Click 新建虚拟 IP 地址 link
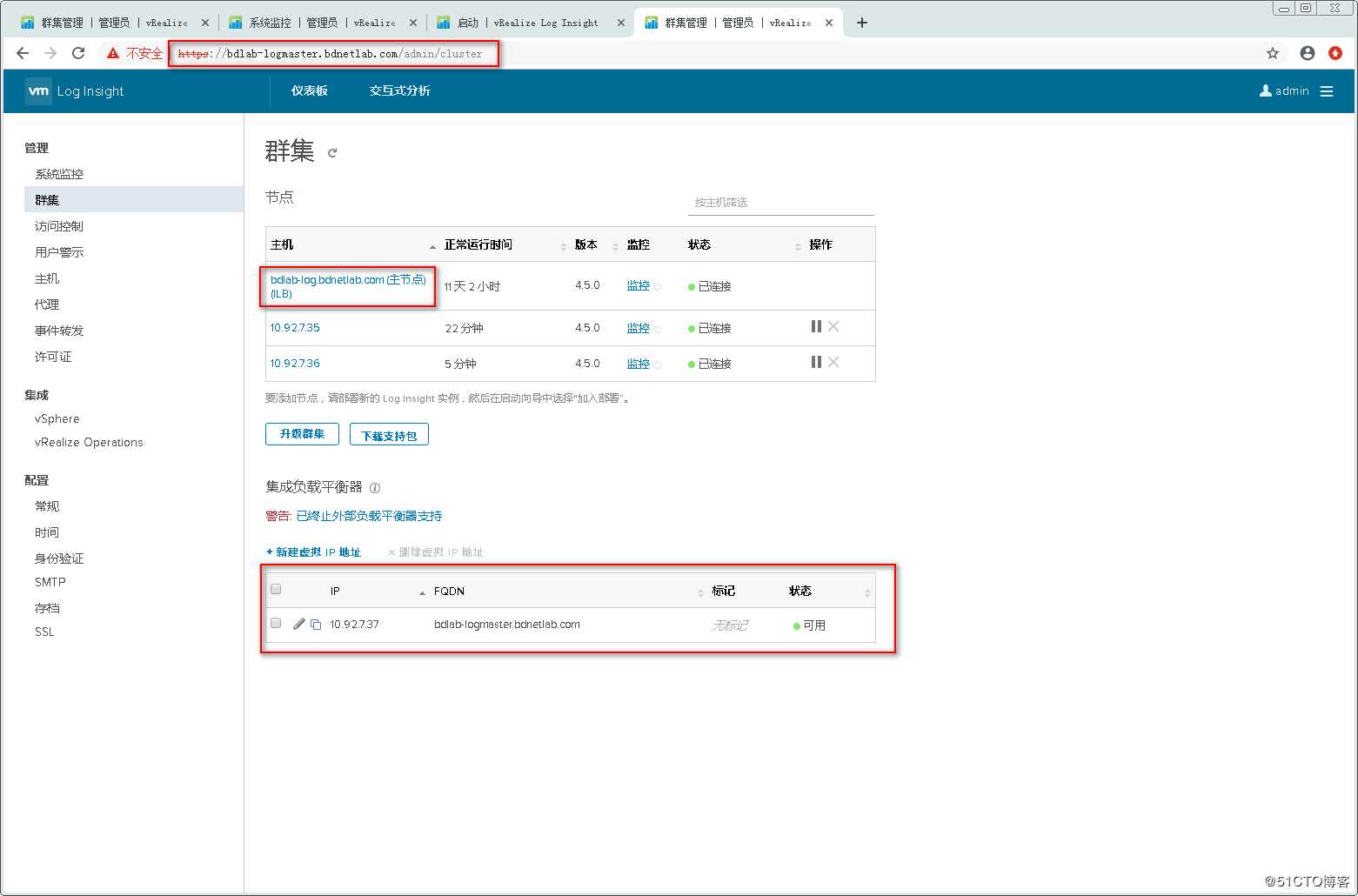 pyautogui.click(x=313, y=552)
